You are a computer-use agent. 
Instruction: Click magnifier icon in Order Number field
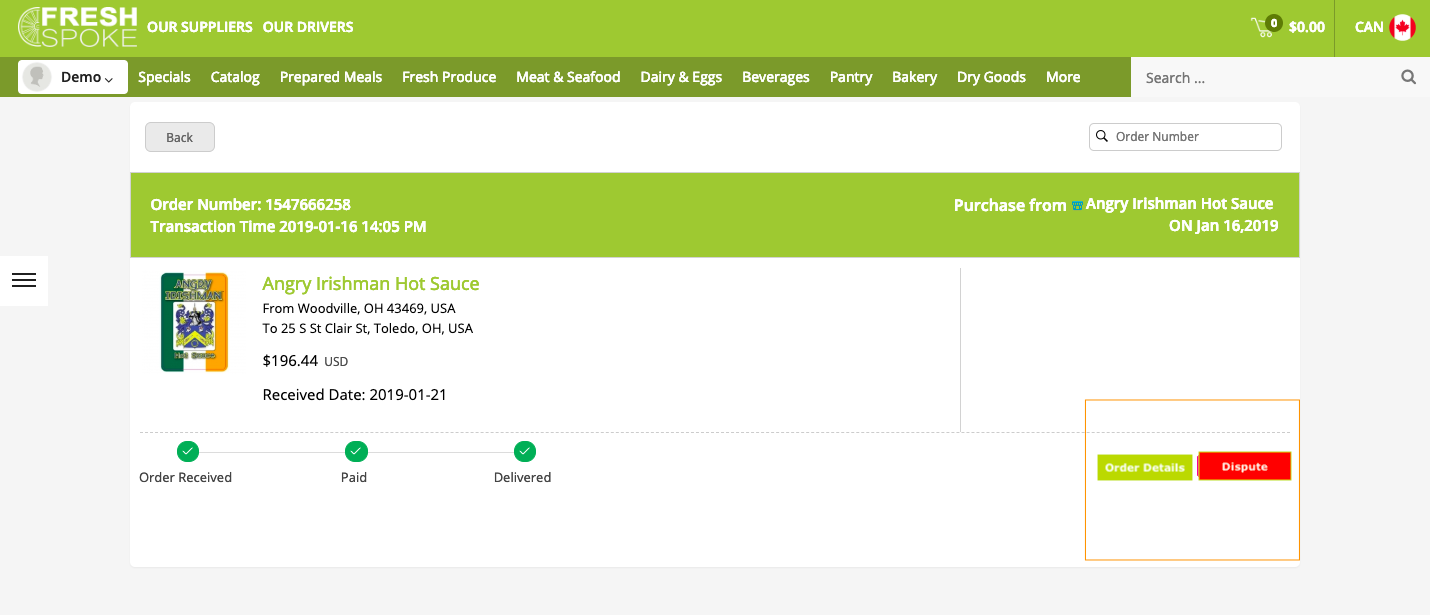click(x=1102, y=136)
